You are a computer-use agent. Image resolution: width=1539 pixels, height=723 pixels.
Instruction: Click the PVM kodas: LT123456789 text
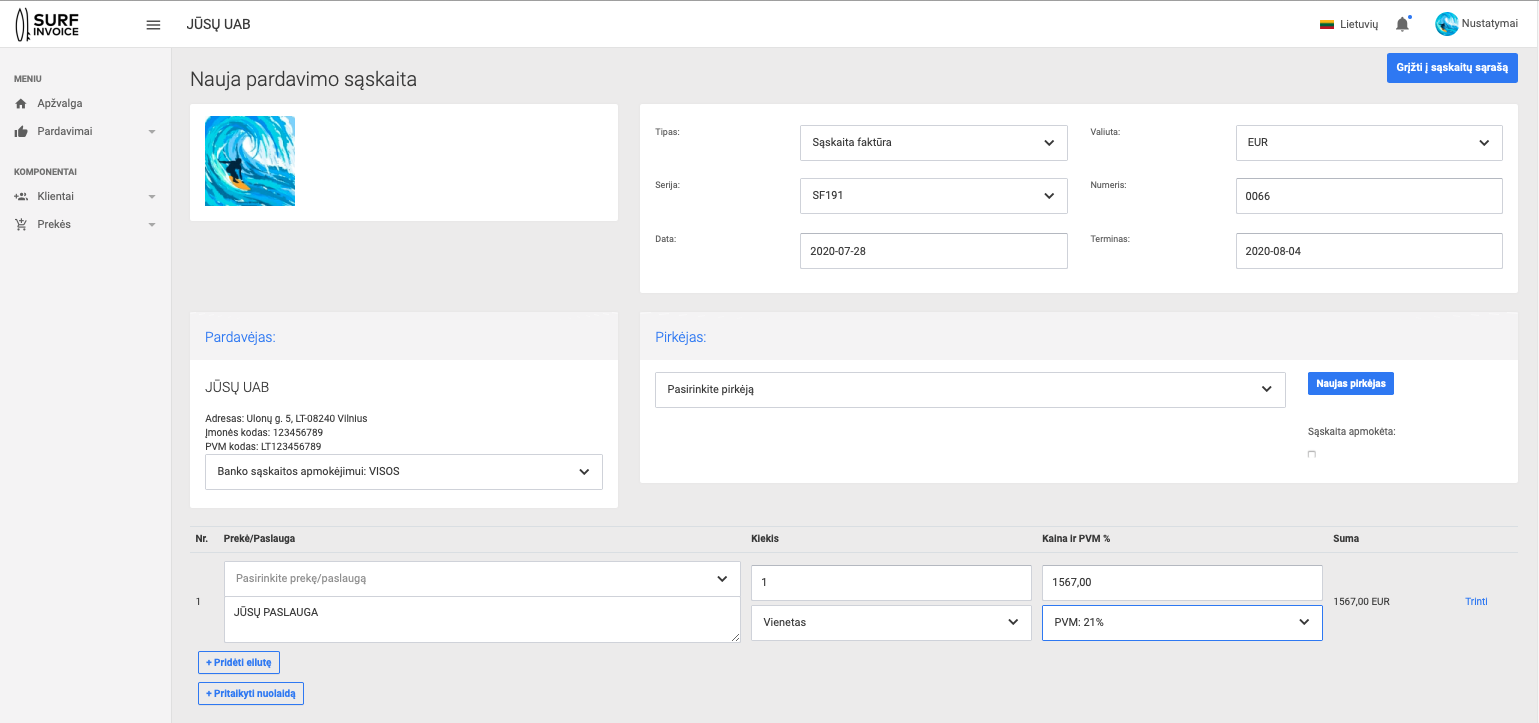[x=263, y=447]
